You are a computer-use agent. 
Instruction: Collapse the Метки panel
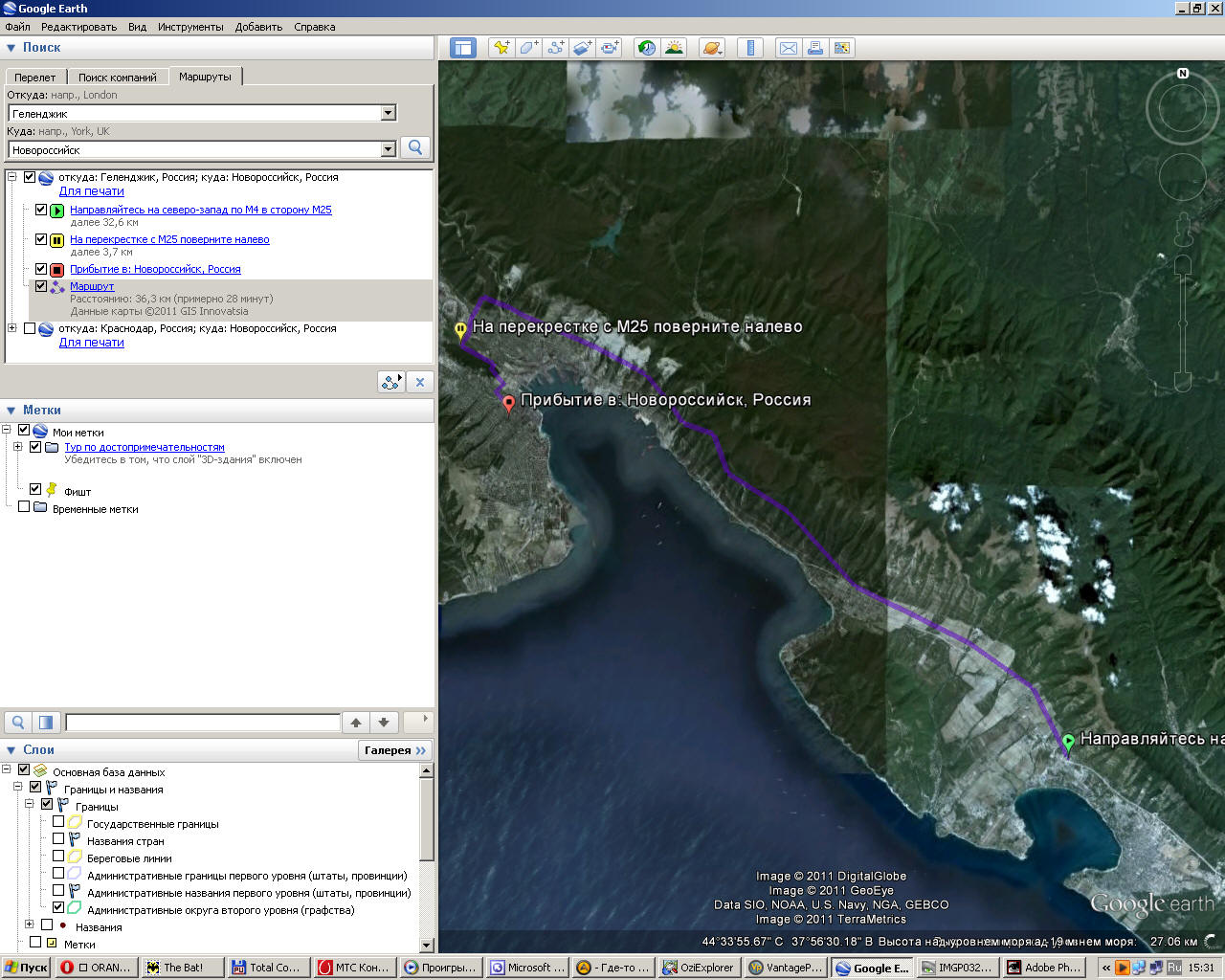[11, 411]
